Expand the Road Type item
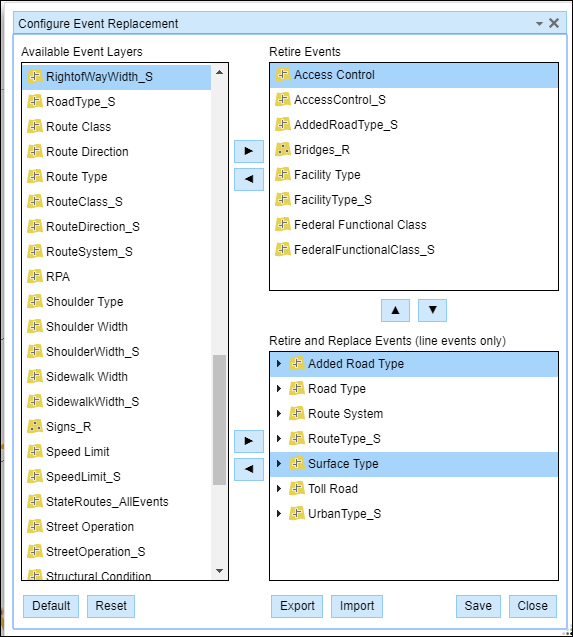Image resolution: width=573 pixels, height=637 pixels. coord(279,389)
